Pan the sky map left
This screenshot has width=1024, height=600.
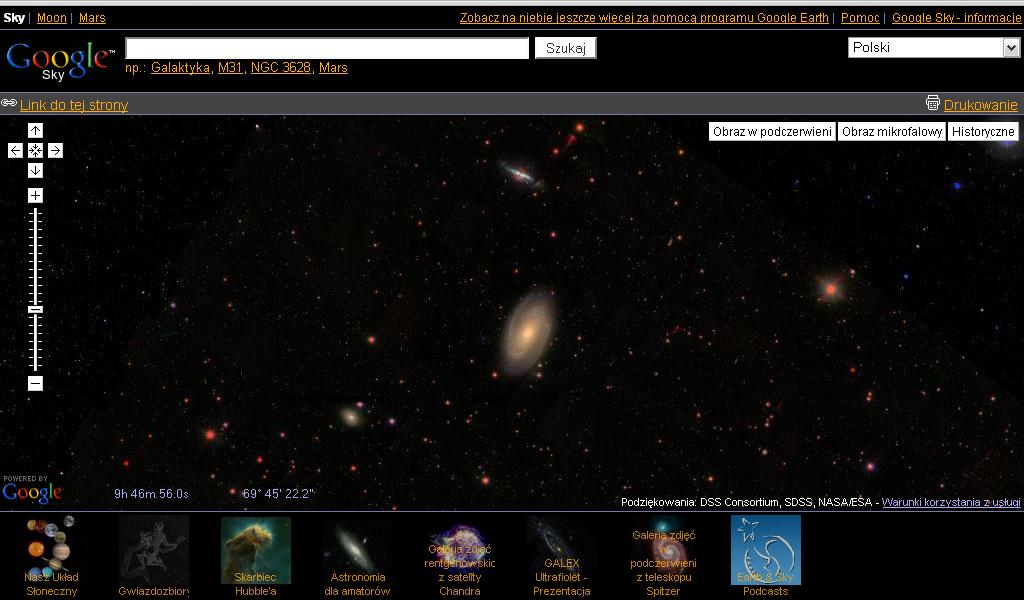click(15, 150)
